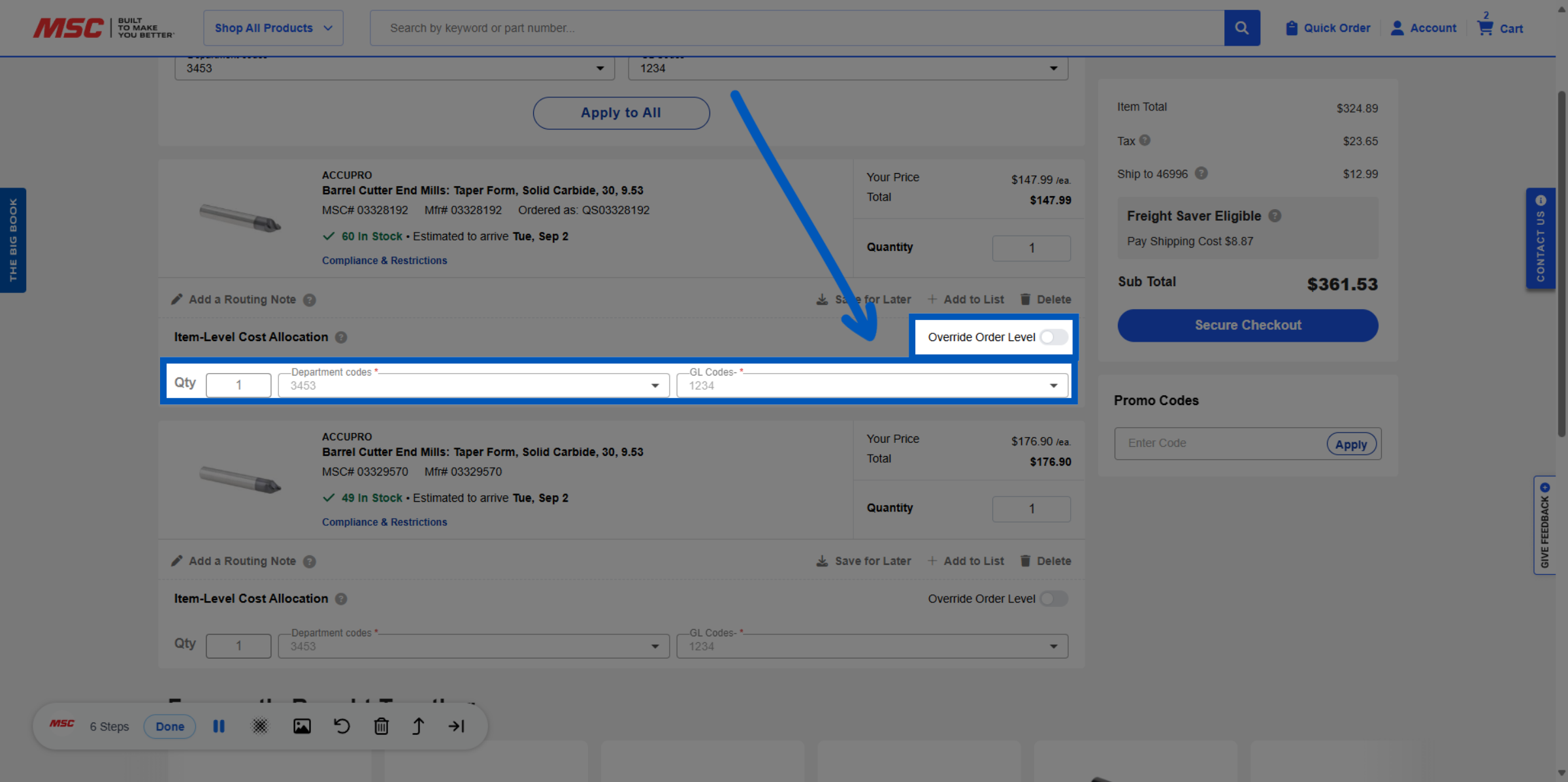Click the magnifying glass search button

click(1242, 28)
